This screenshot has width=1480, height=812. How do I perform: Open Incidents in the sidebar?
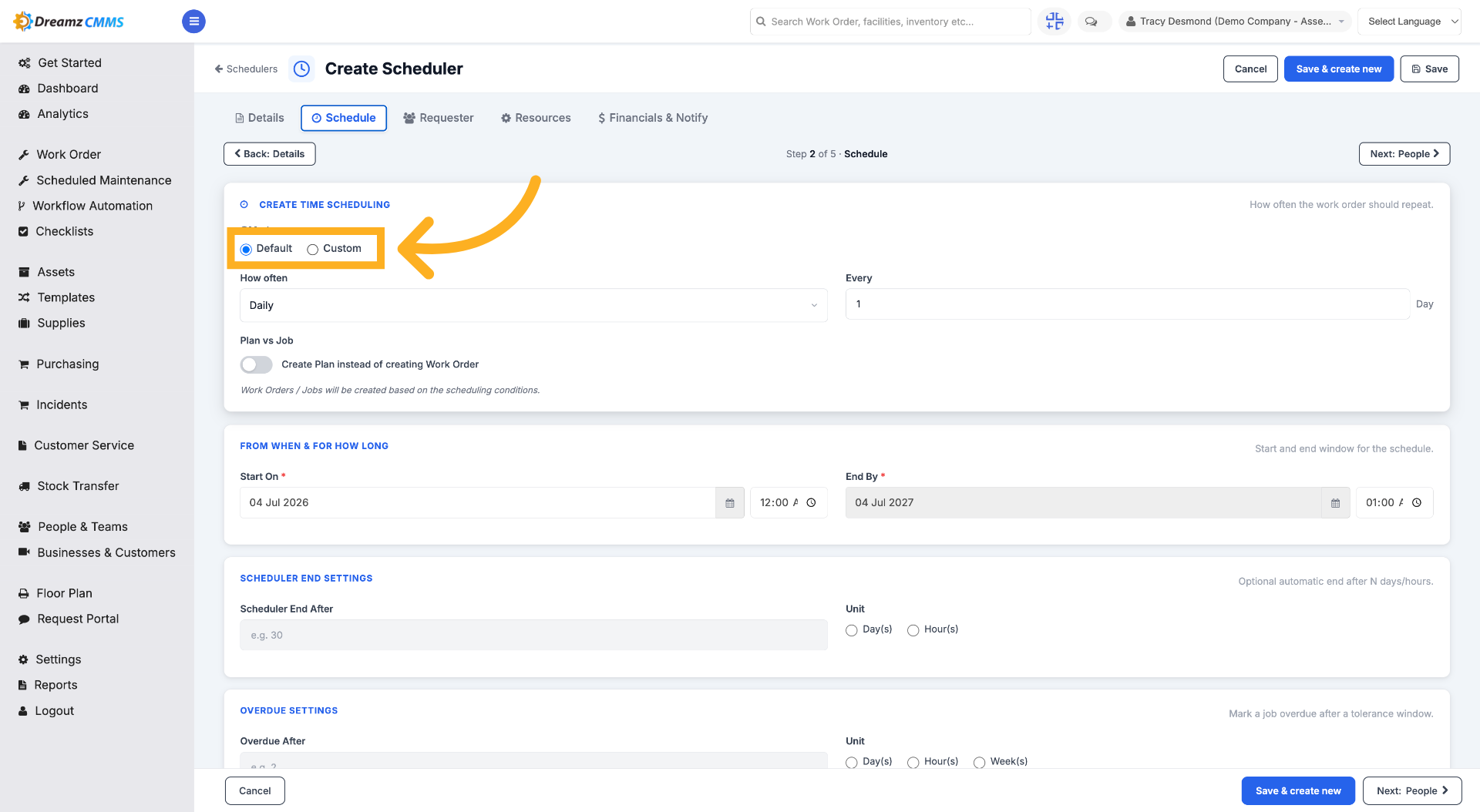[x=62, y=405]
